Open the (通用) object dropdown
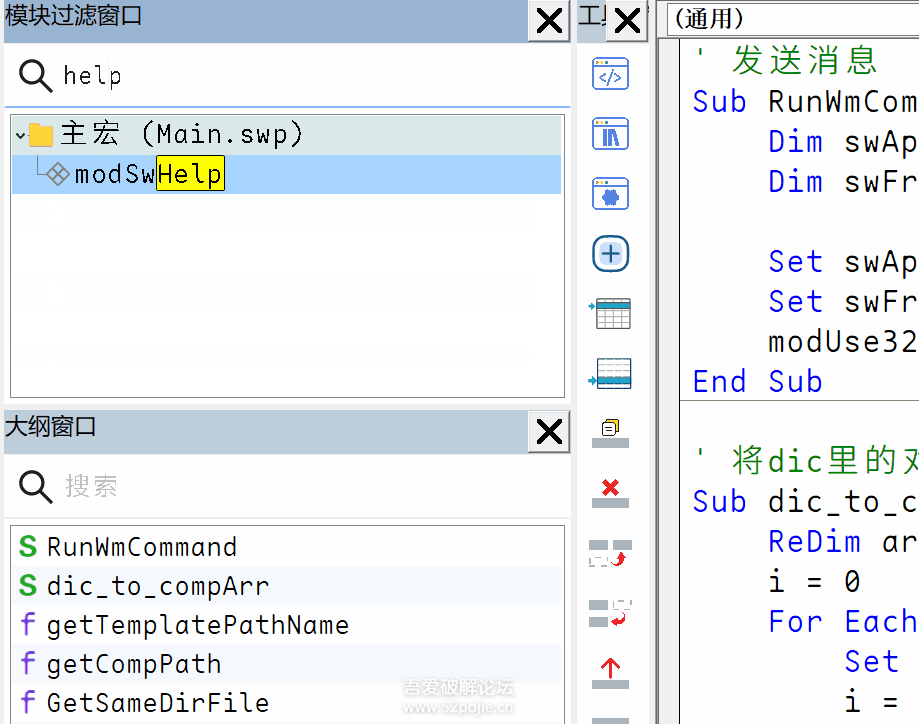The width and height of the screenshot is (919, 724). (x=790, y=18)
